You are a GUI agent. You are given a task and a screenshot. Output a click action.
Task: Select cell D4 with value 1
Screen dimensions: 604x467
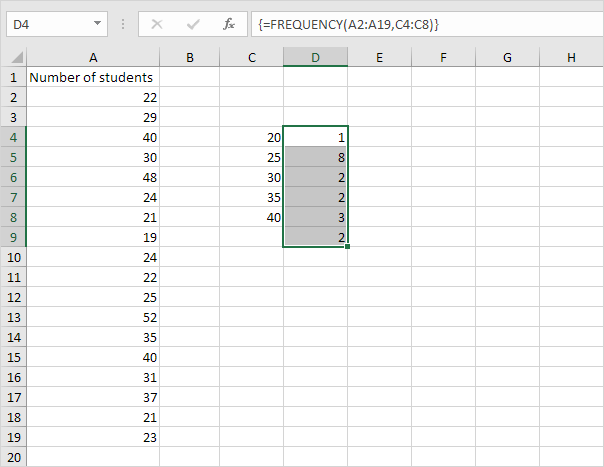315,138
